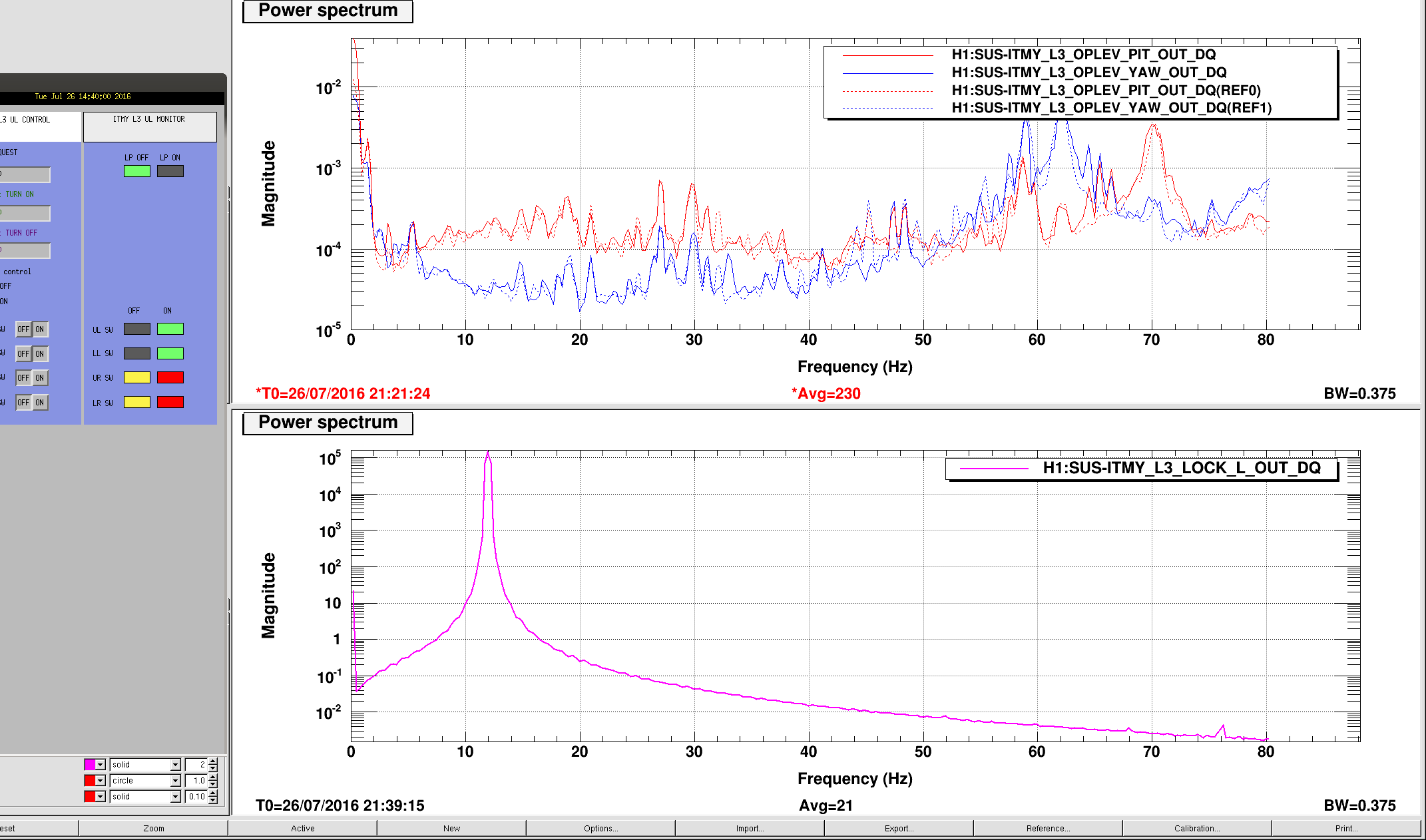Click the Power spectrum title above OPLEV plot
This screenshot has height=840, width=1426.
click(x=328, y=11)
